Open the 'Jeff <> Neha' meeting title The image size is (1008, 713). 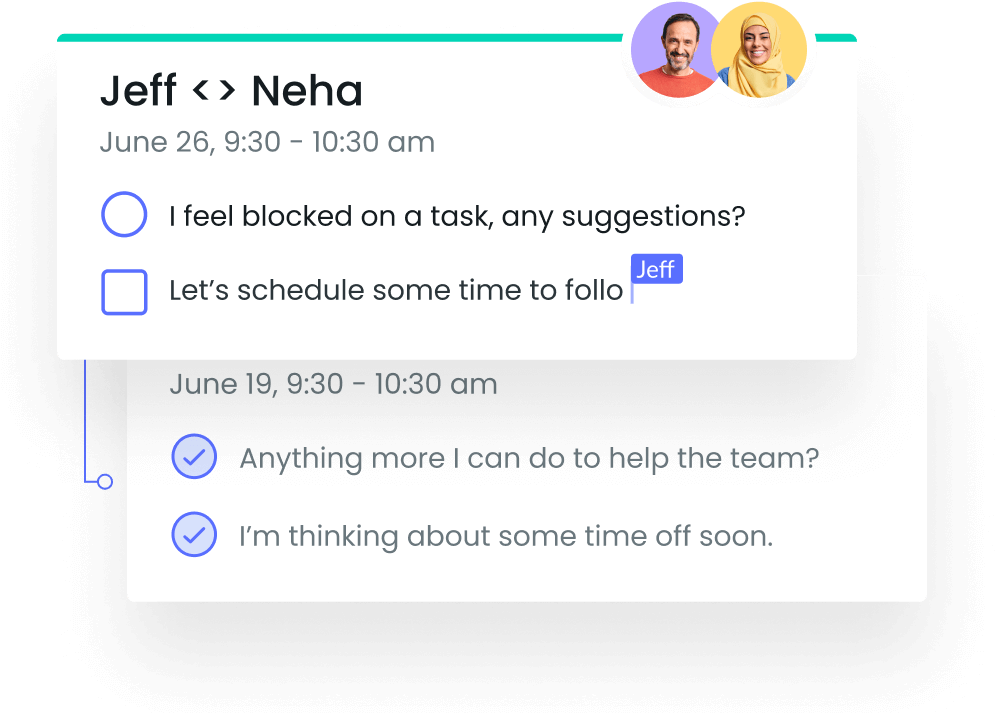(231, 91)
